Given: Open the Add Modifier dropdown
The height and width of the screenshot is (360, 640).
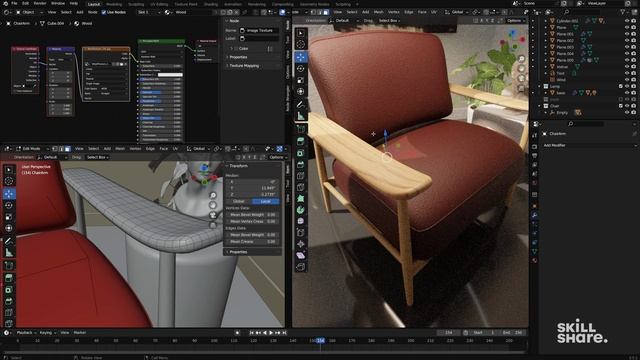Looking at the screenshot, I should (x=589, y=145).
